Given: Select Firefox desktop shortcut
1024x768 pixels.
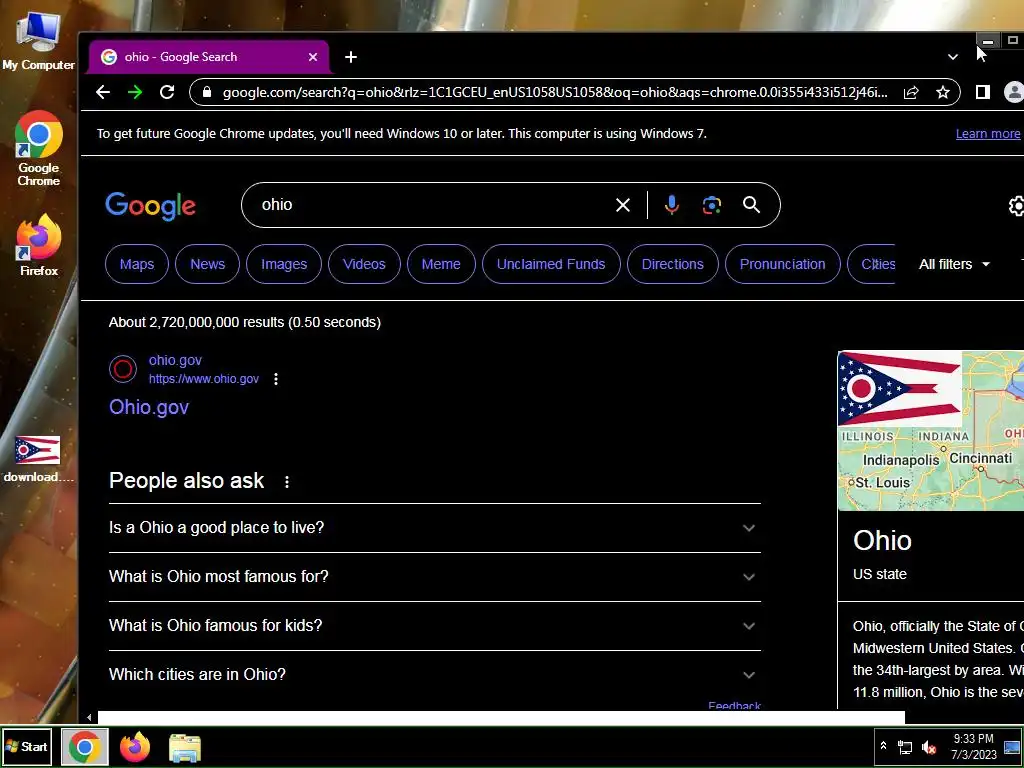Looking at the screenshot, I should tap(39, 245).
